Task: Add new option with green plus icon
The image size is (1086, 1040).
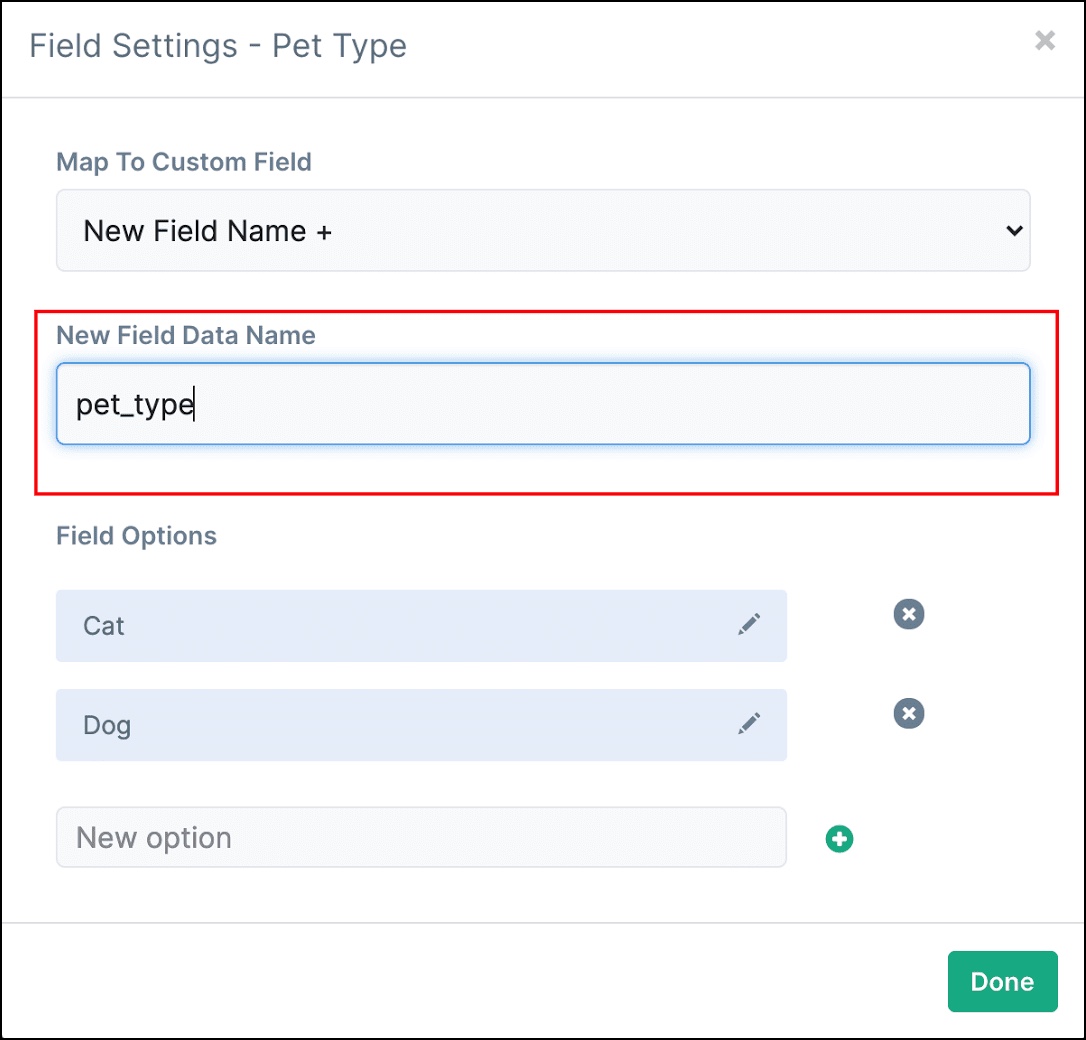Action: (839, 839)
